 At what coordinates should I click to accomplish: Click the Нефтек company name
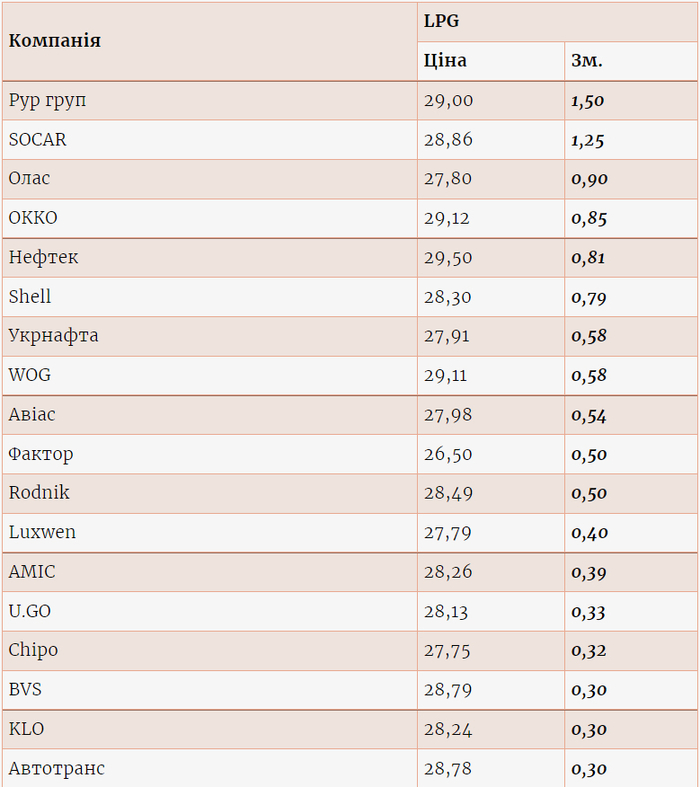coord(44,257)
